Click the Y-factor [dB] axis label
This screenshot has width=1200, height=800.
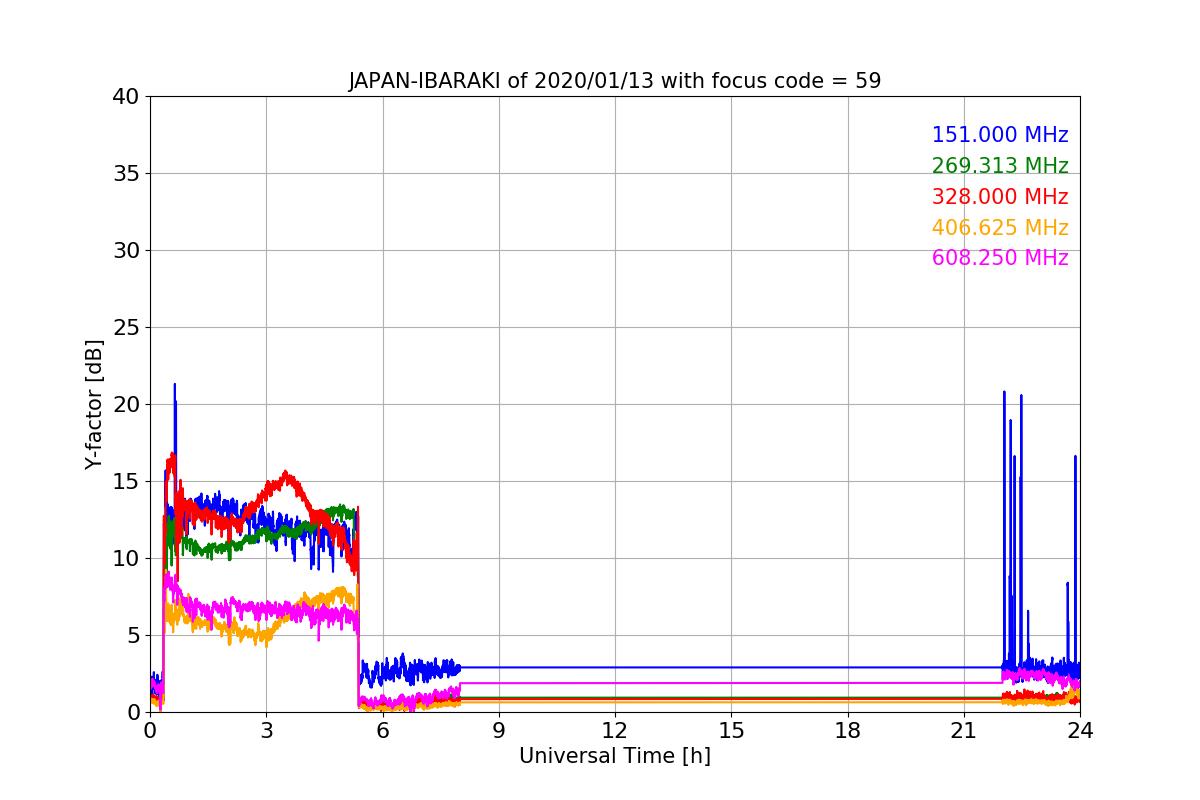pos(94,404)
